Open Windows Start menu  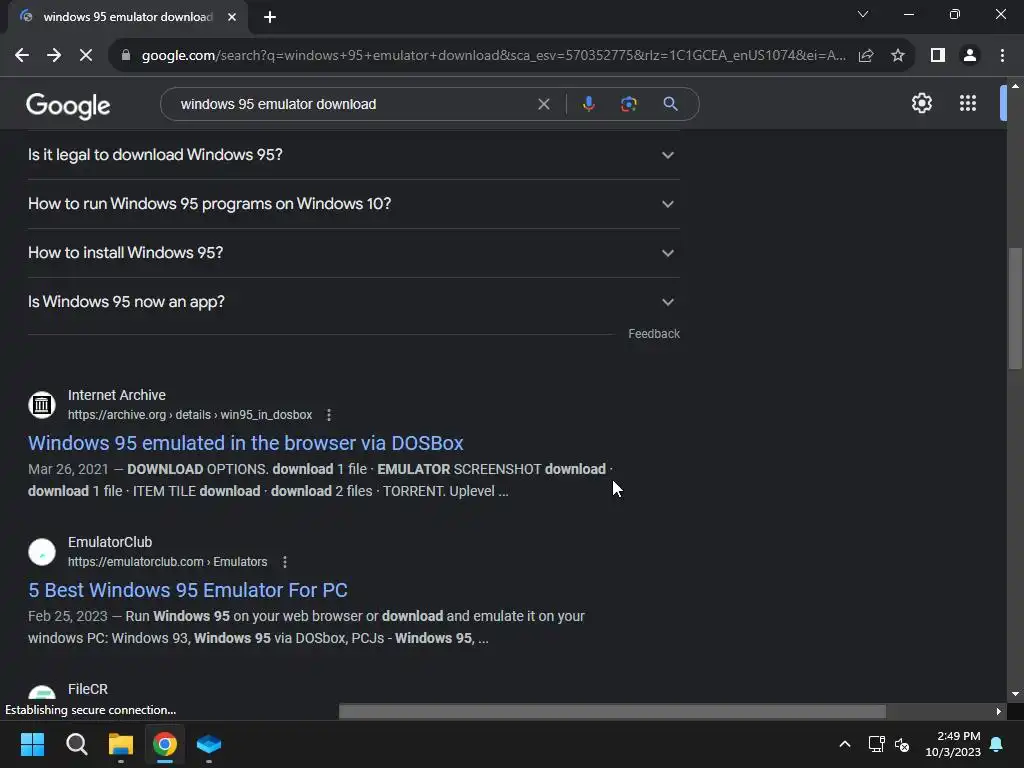pos(33,744)
